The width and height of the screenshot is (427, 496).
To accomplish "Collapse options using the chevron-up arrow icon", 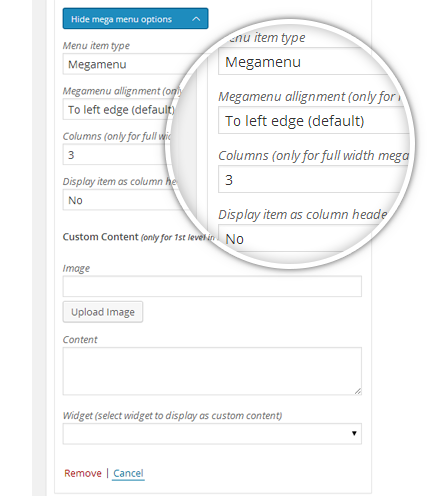I will click(x=196, y=19).
